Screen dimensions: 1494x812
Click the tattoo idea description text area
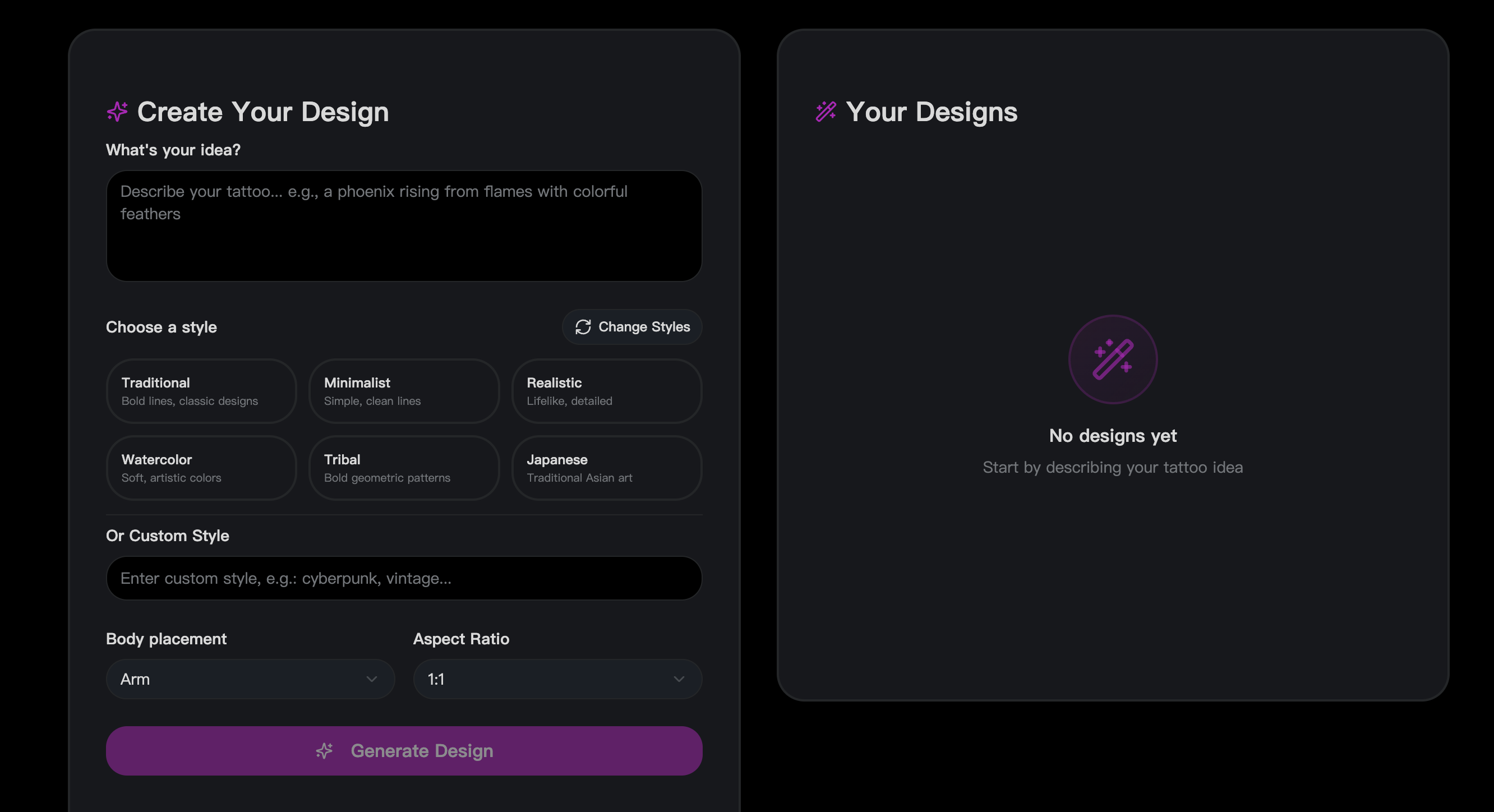(404, 225)
